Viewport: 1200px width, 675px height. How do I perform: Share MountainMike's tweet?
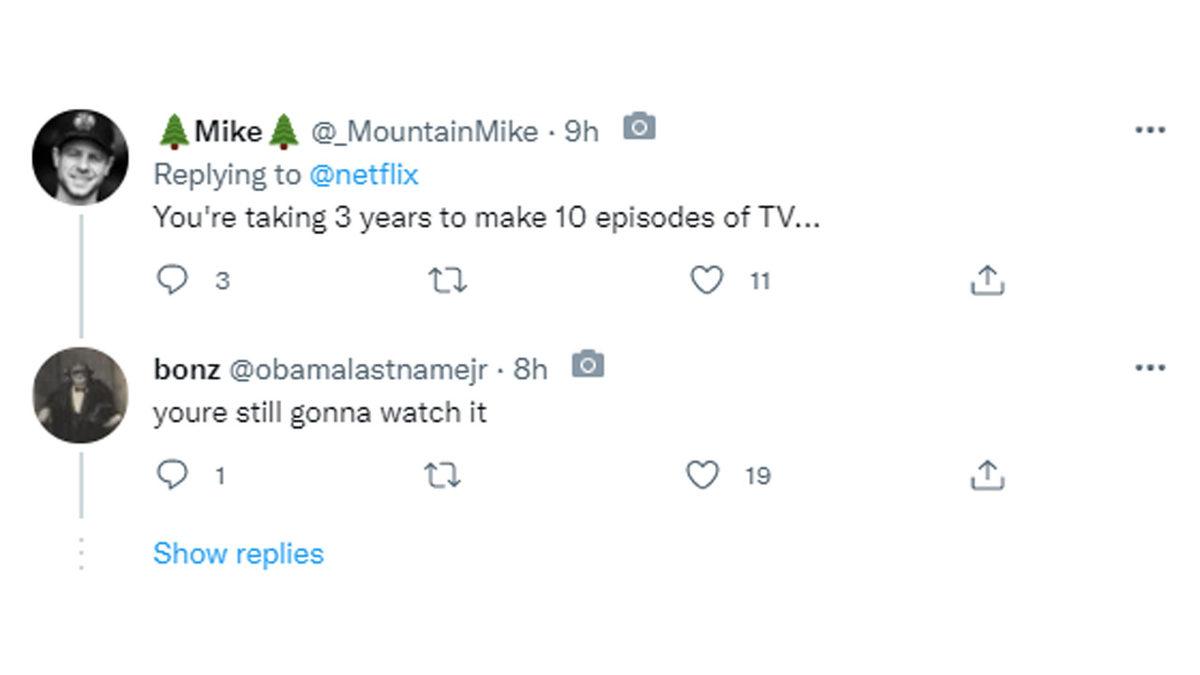pos(987,281)
